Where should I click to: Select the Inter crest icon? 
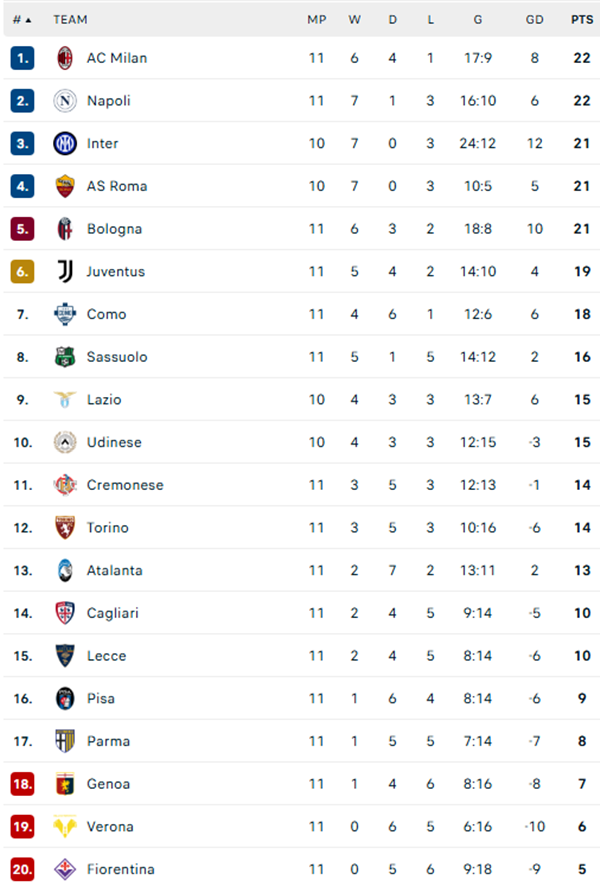[x=63, y=143]
